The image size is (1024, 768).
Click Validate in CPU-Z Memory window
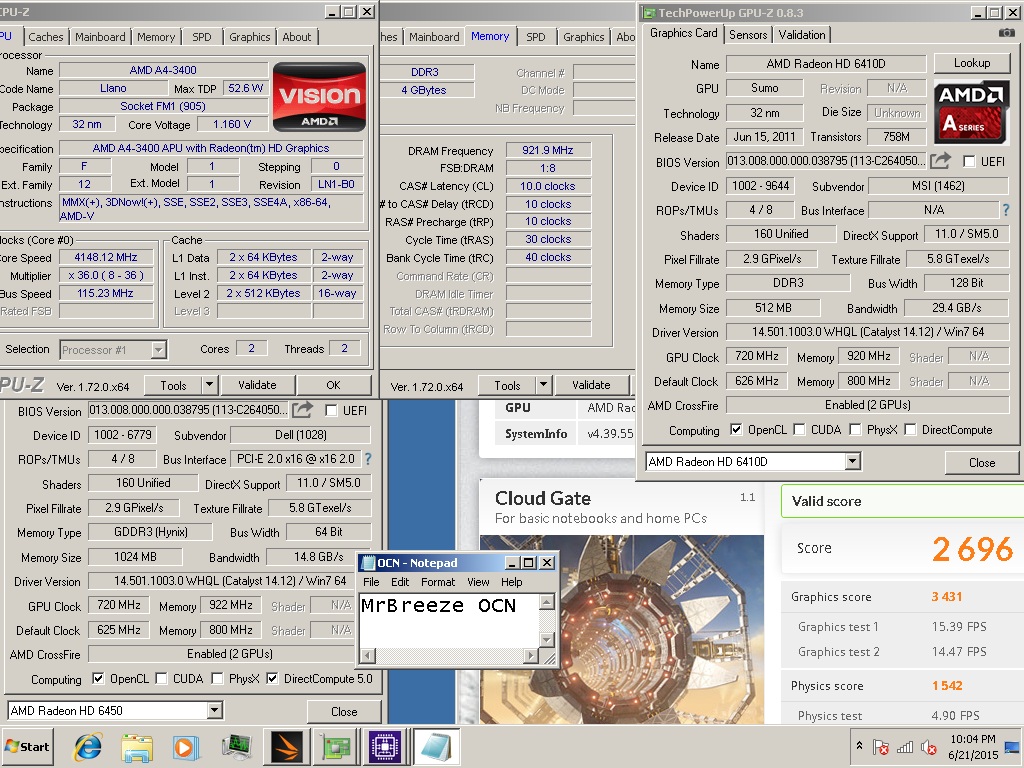[x=591, y=385]
